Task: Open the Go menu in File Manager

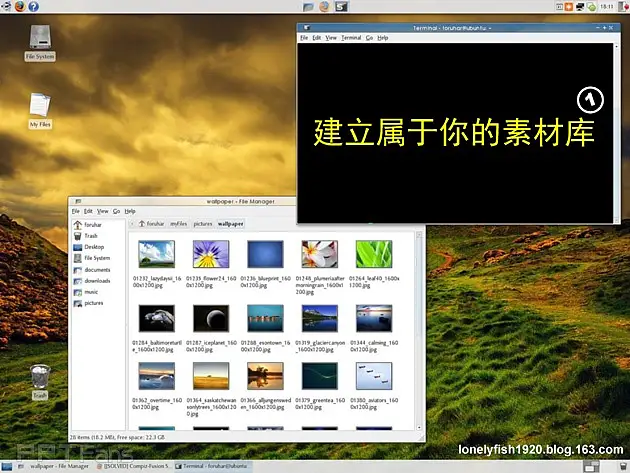Action: [x=116, y=211]
